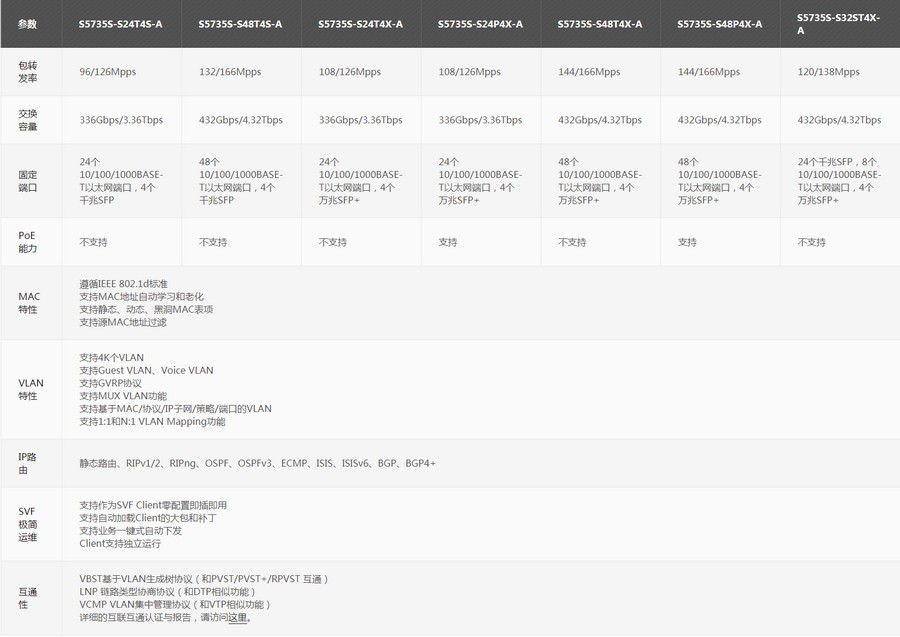Click the 固定端口 row label
900x637 pixels.
[27, 180]
